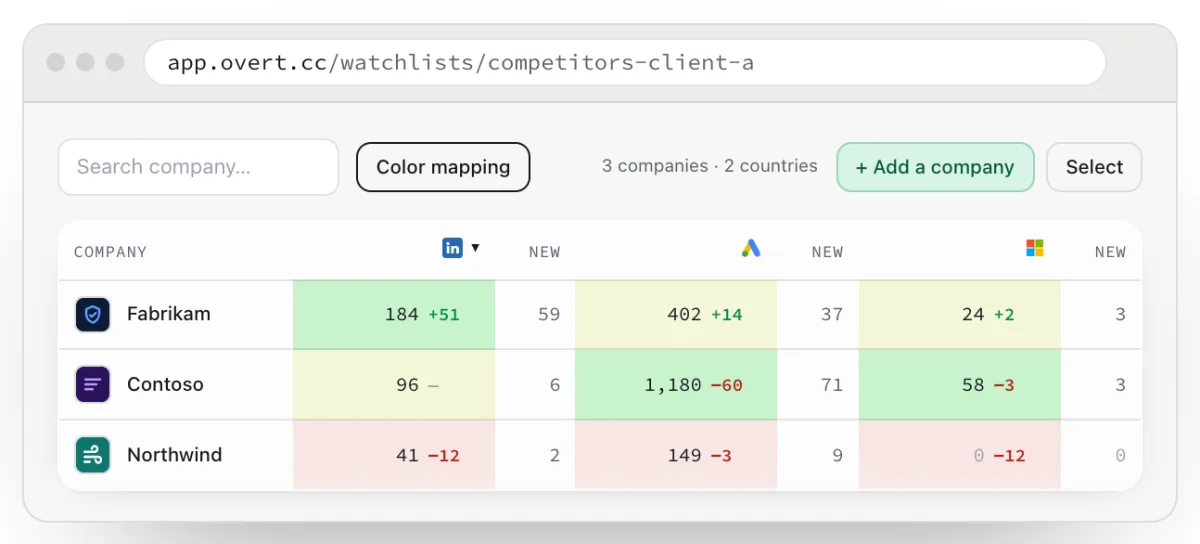Select Contoso's 1,180 −60 Google Ads cell

click(676, 385)
